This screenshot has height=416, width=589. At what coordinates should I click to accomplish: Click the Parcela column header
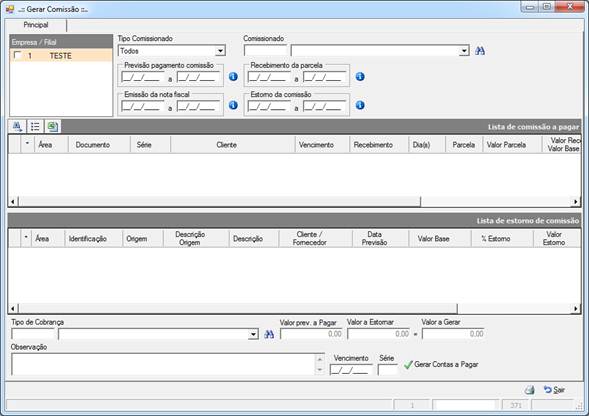464,145
